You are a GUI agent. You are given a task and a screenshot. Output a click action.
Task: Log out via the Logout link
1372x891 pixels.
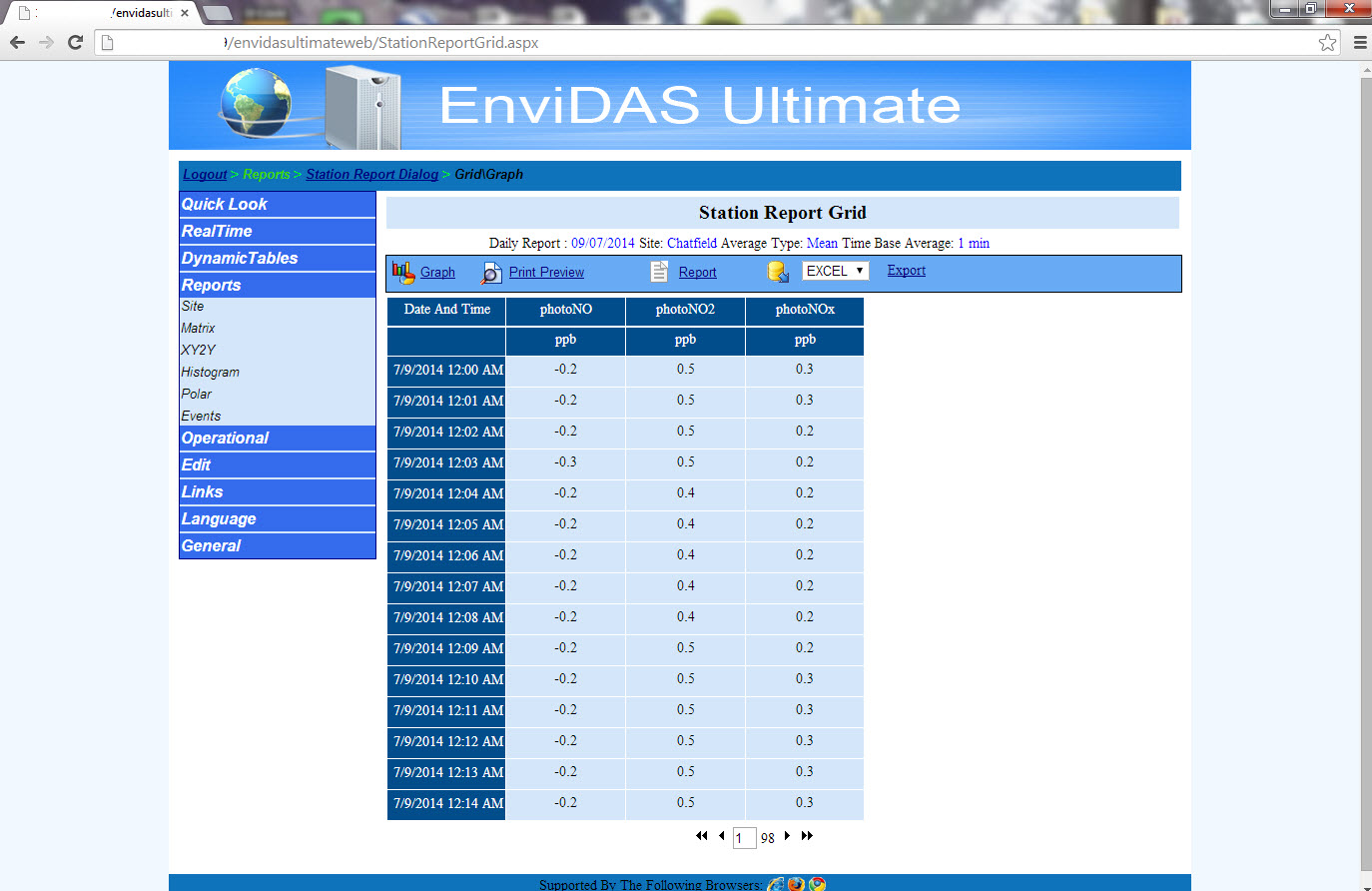pyautogui.click(x=205, y=174)
